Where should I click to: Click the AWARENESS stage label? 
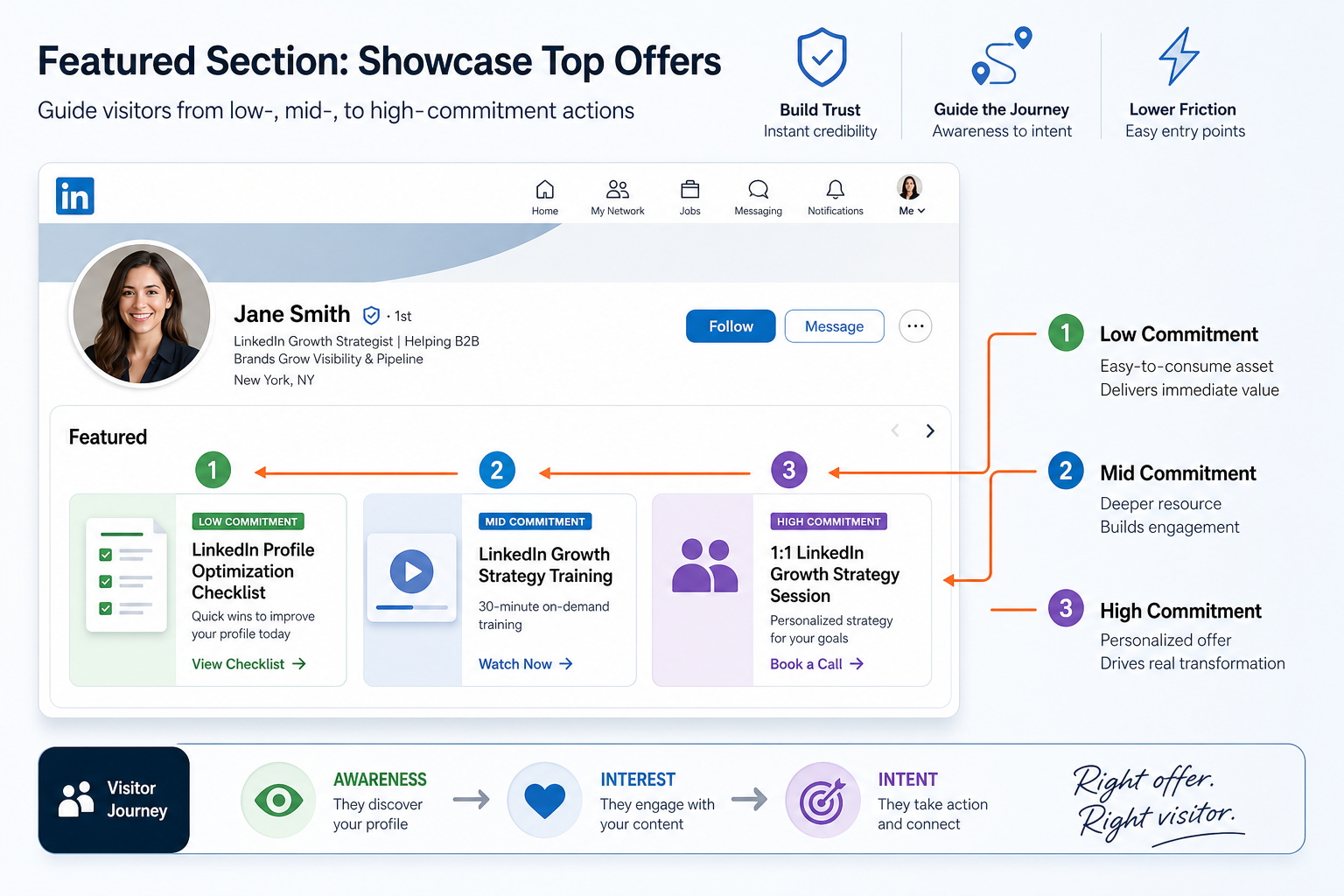point(380,780)
